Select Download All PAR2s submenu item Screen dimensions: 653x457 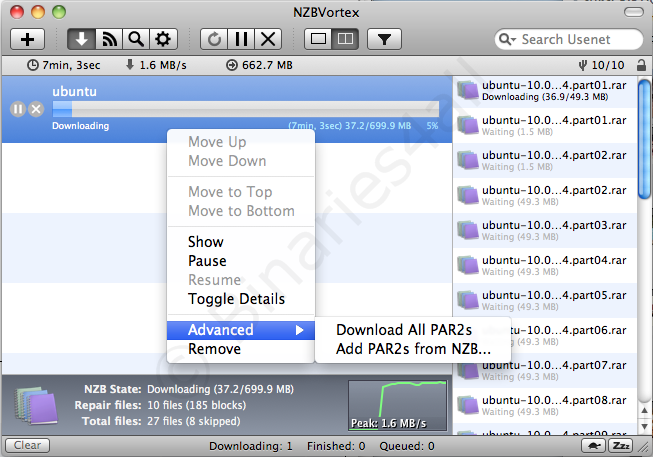[x=413, y=330]
